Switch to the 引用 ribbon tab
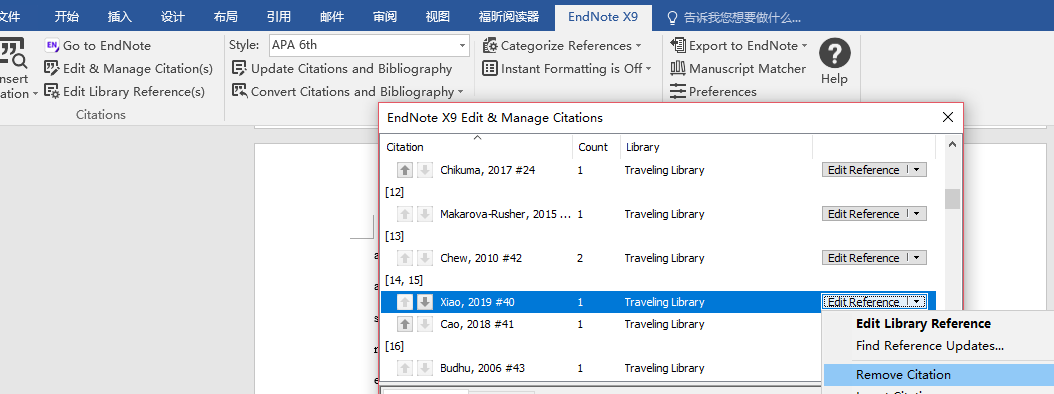The height and width of the screenshot is (394, 1054). tap(278, 17)
